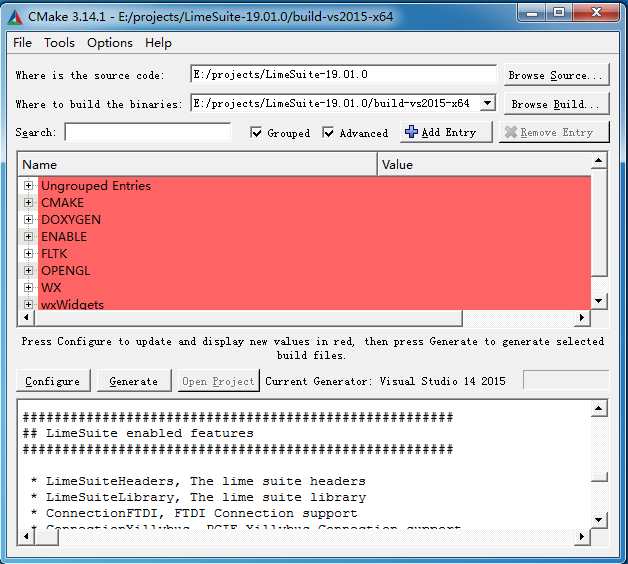
Task: Click the source code path field
Action: pyautogui.click(x=343, y=74)
